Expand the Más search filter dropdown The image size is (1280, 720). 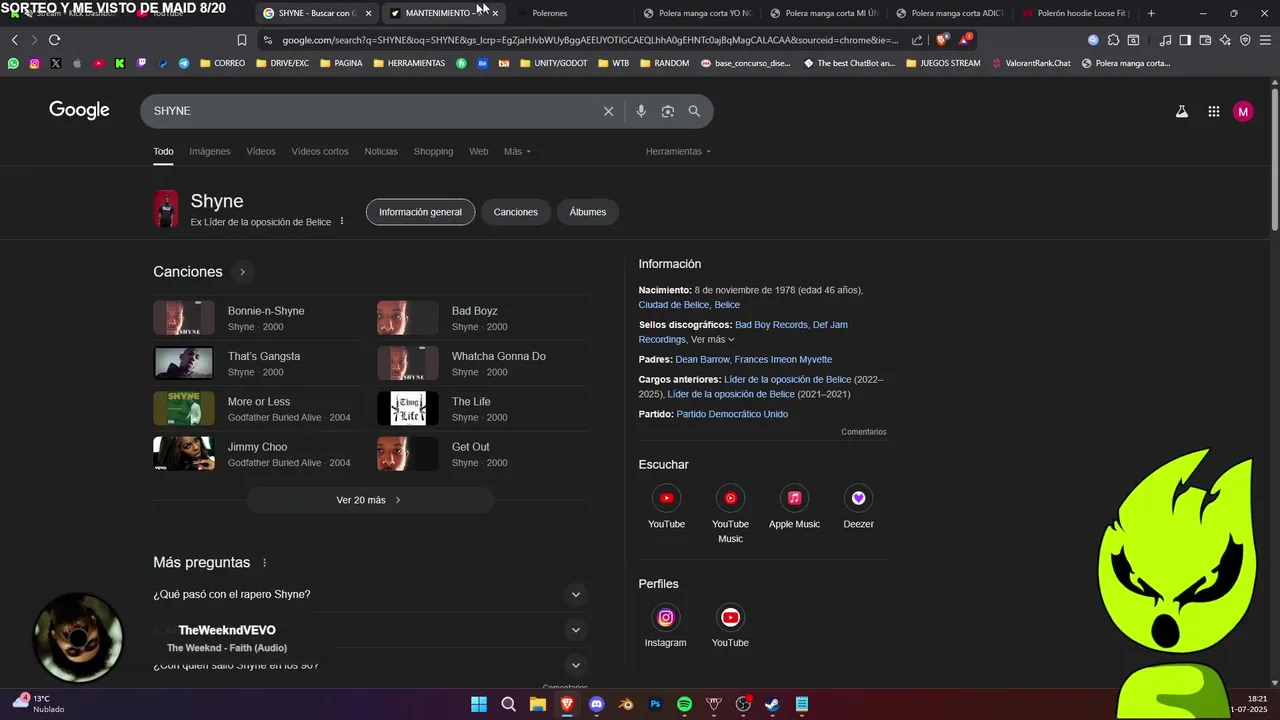(x=517, y=152)
